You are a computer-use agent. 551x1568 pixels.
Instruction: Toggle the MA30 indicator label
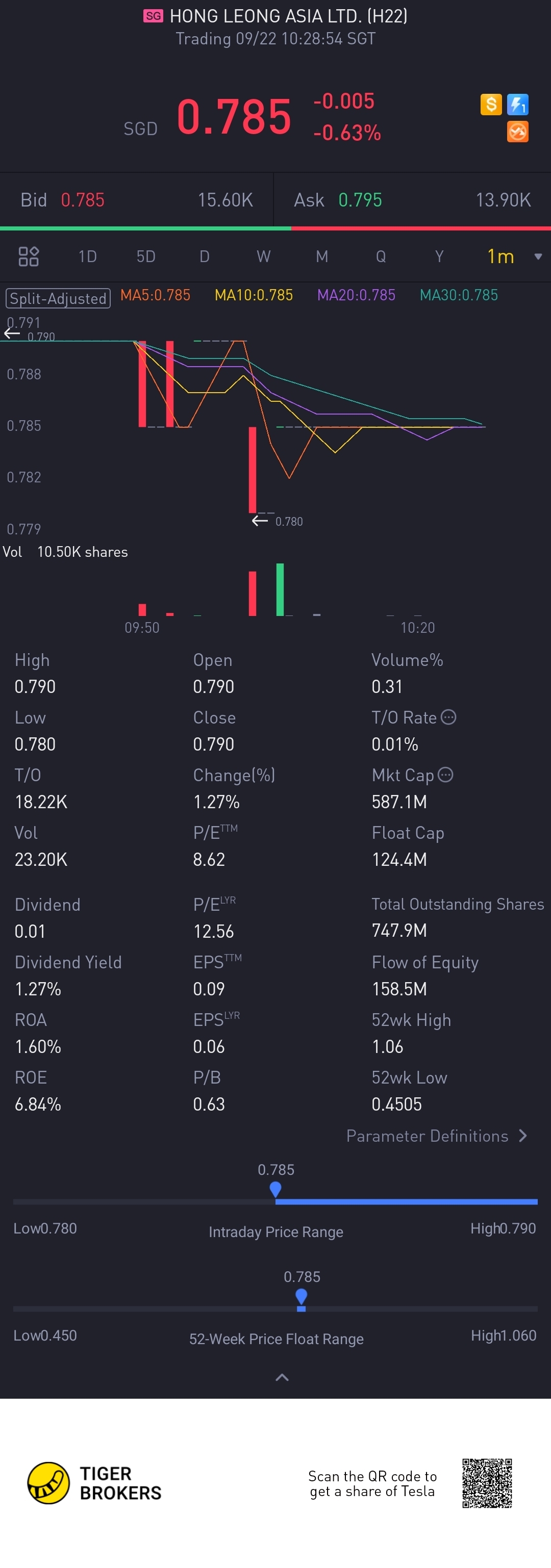pyautogui.click(x=459, y=295)
